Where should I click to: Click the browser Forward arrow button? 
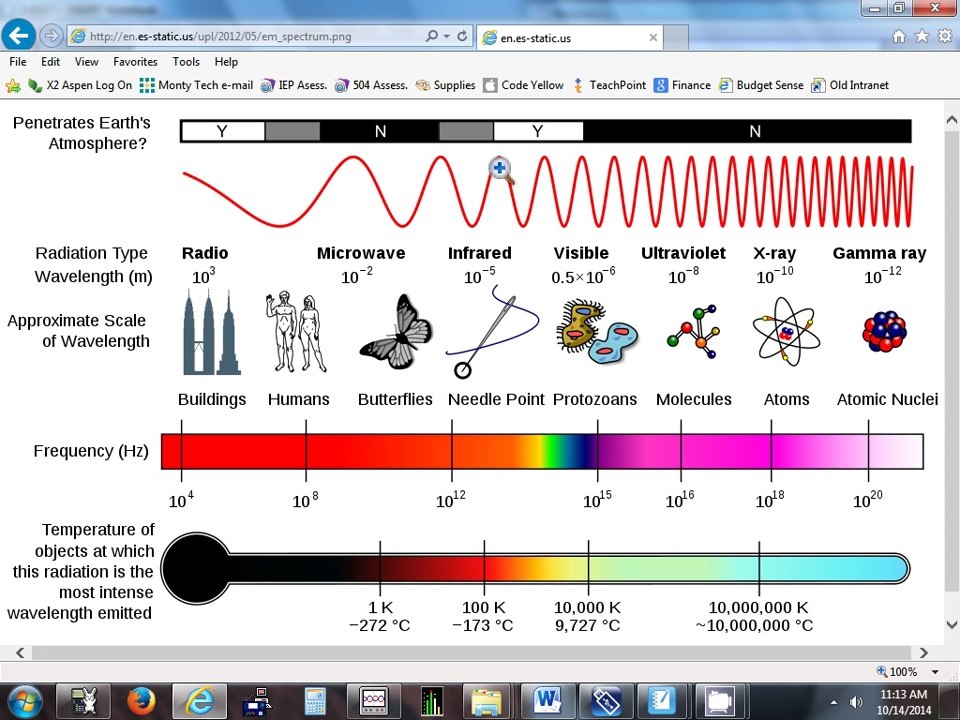coord(52,36)
